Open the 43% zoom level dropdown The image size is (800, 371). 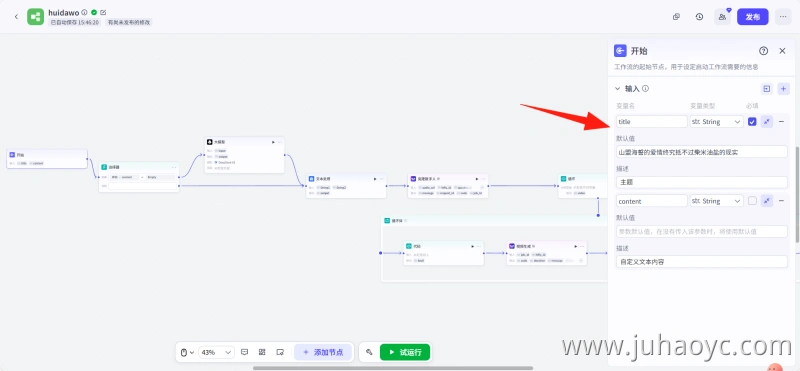[x=216, y=352]
